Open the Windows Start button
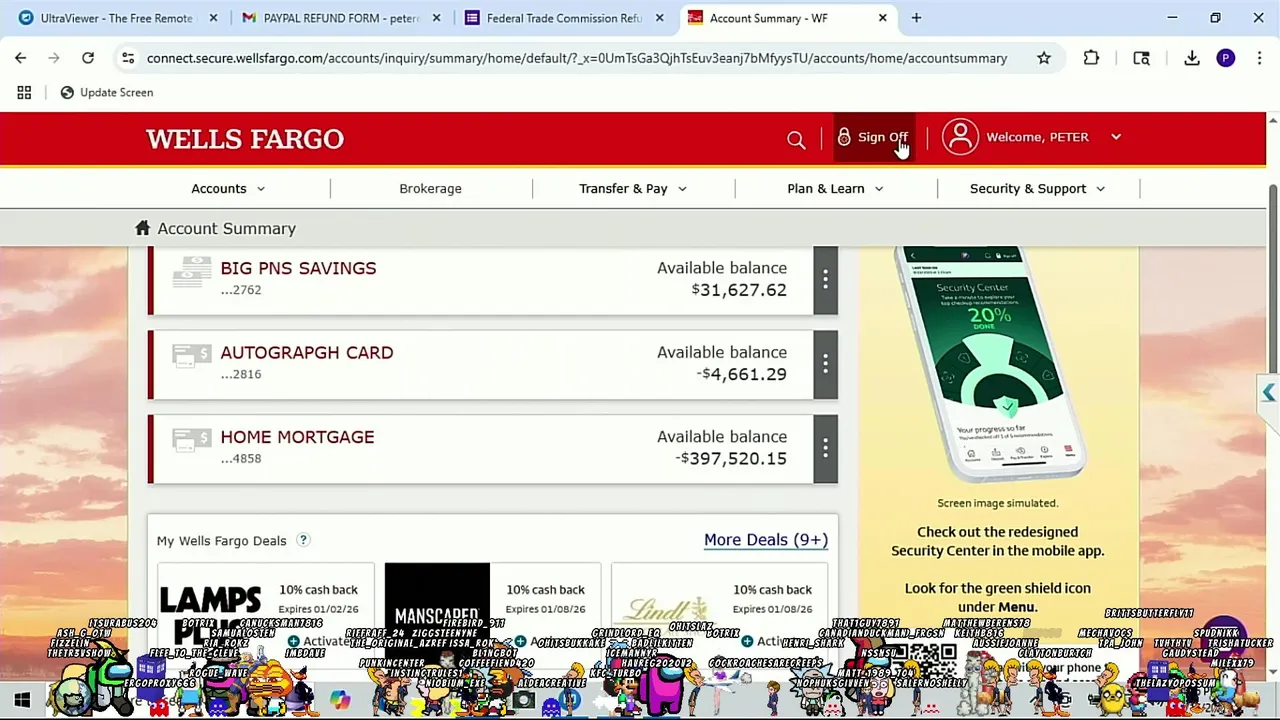The image size is (1280, 720). tap(22, 700)
